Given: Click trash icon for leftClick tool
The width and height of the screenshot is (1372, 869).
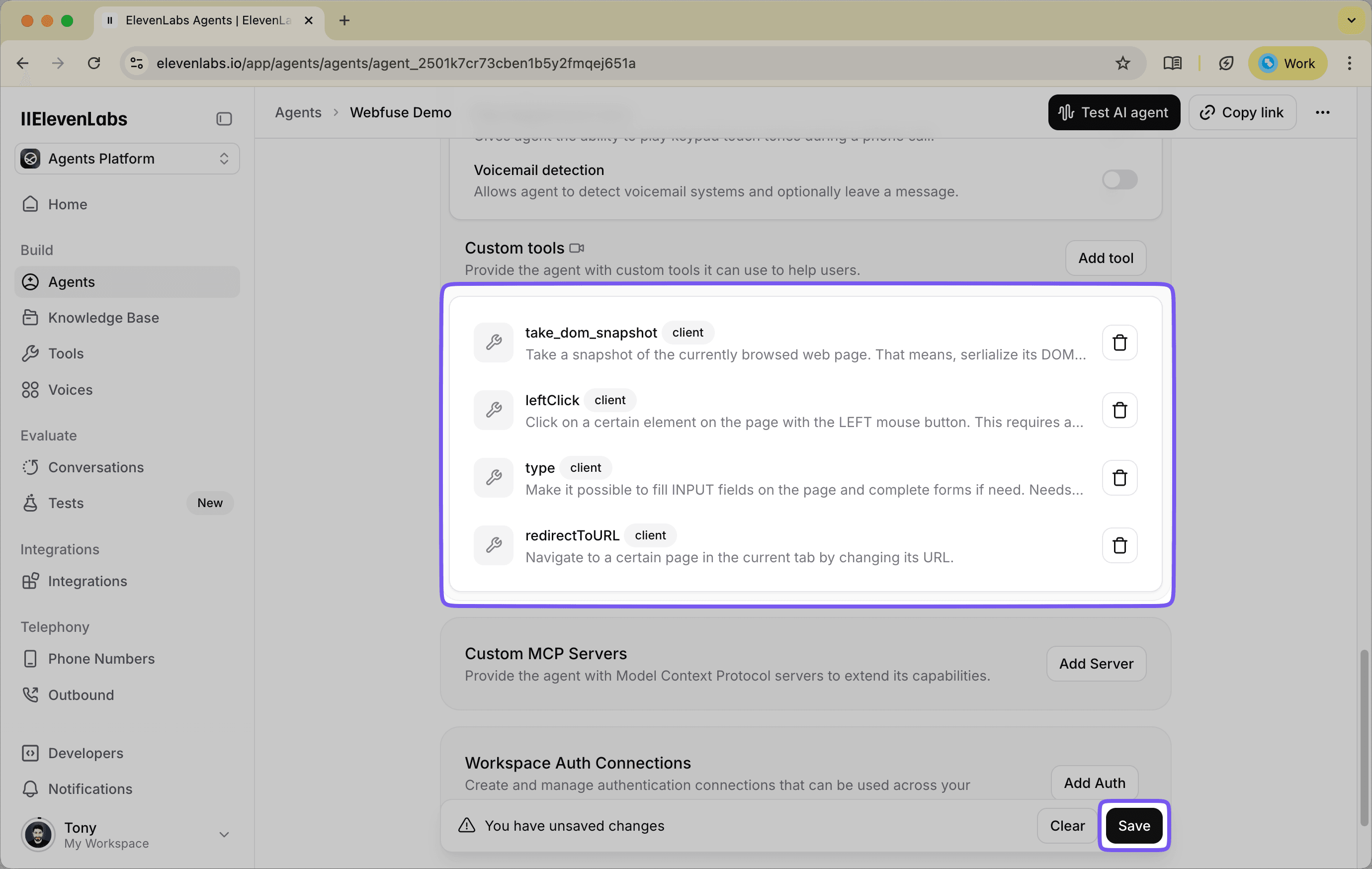Looking at the screenshot, I should (x=1119, y=410).
